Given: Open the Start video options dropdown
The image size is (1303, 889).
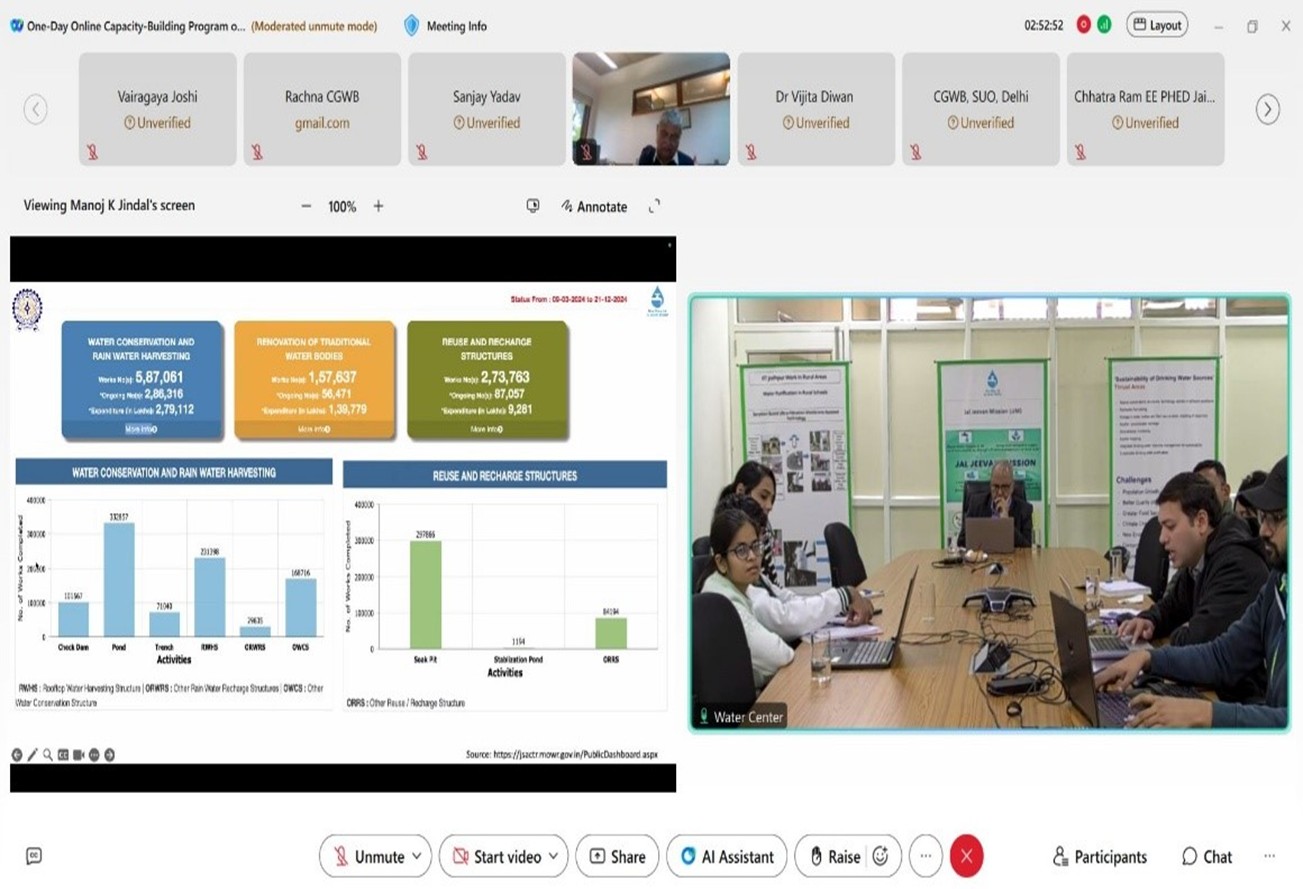Looking at the screenshot, I should point(551,856).
